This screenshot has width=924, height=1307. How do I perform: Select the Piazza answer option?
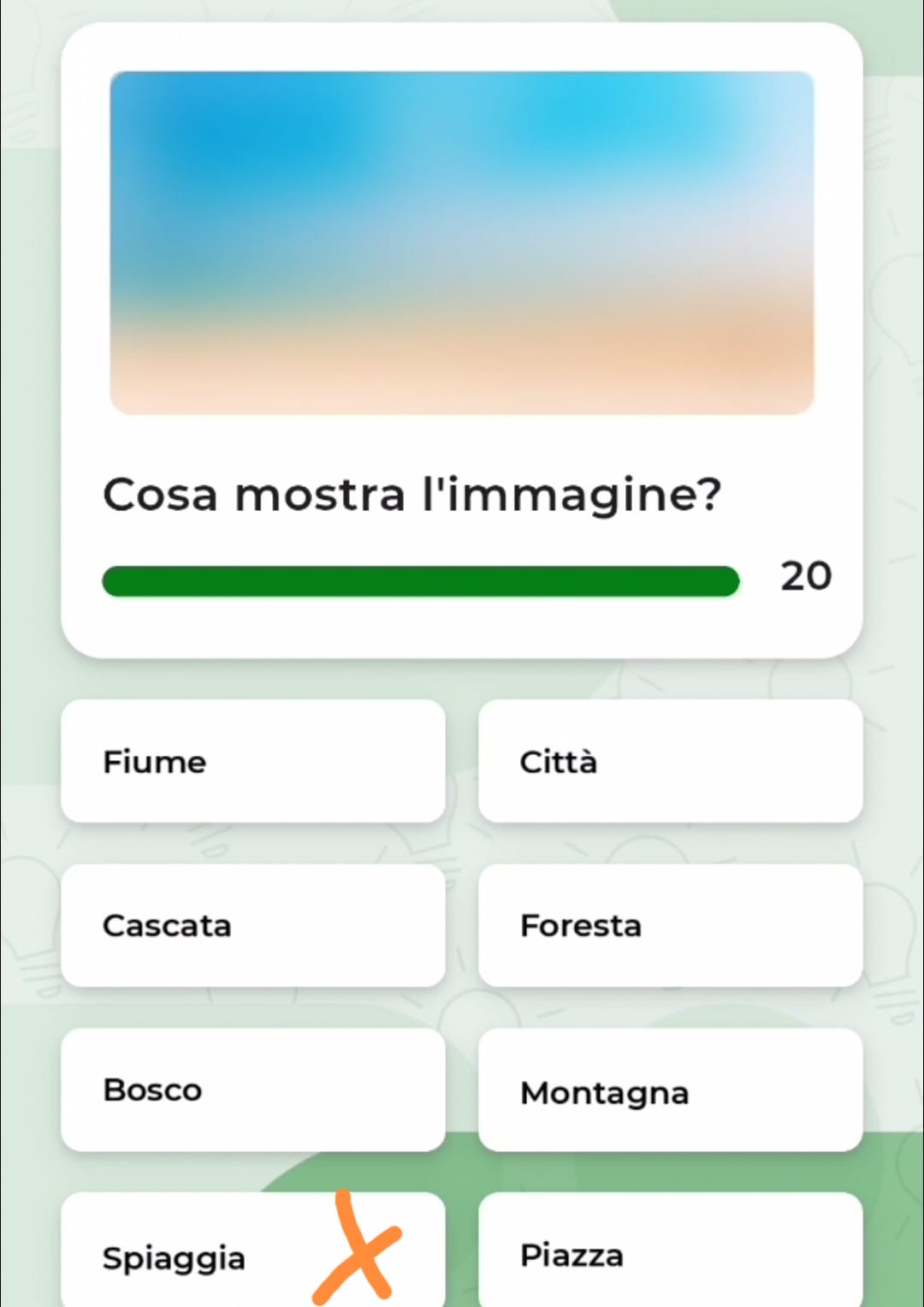click(x=670, y=1254)
